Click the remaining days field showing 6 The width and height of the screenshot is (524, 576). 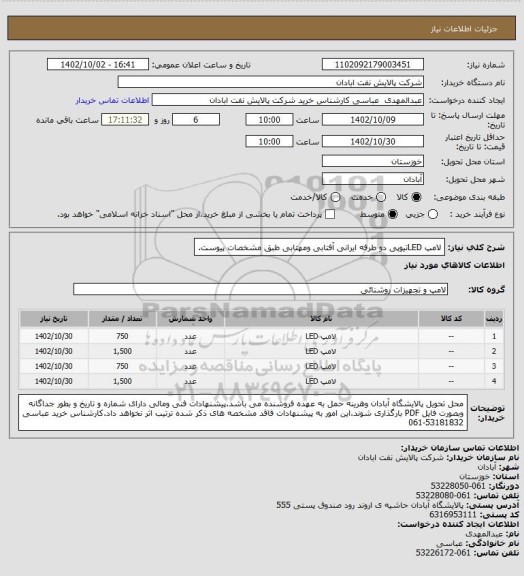click(x=196, y=120)
